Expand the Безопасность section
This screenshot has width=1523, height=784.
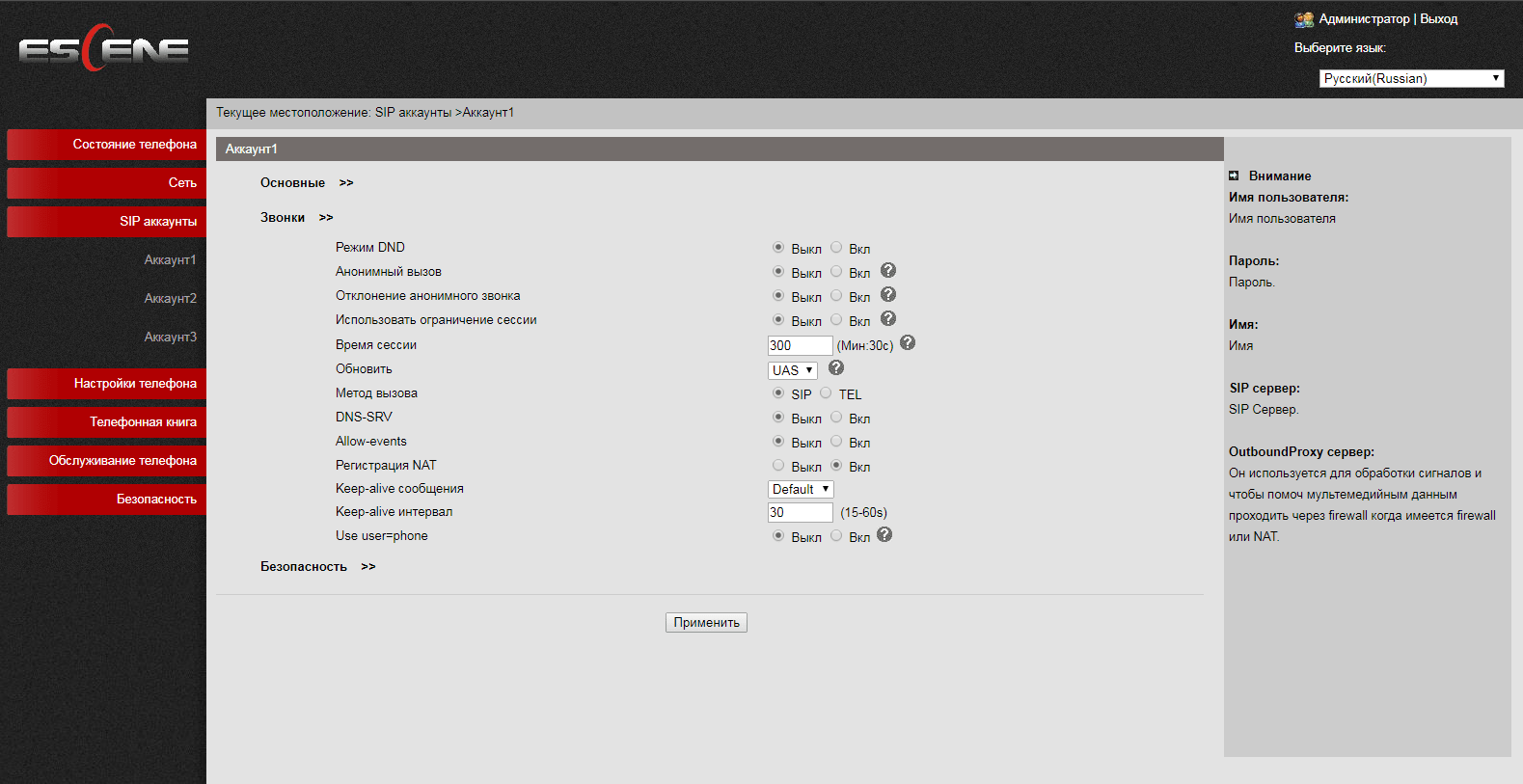317,566
